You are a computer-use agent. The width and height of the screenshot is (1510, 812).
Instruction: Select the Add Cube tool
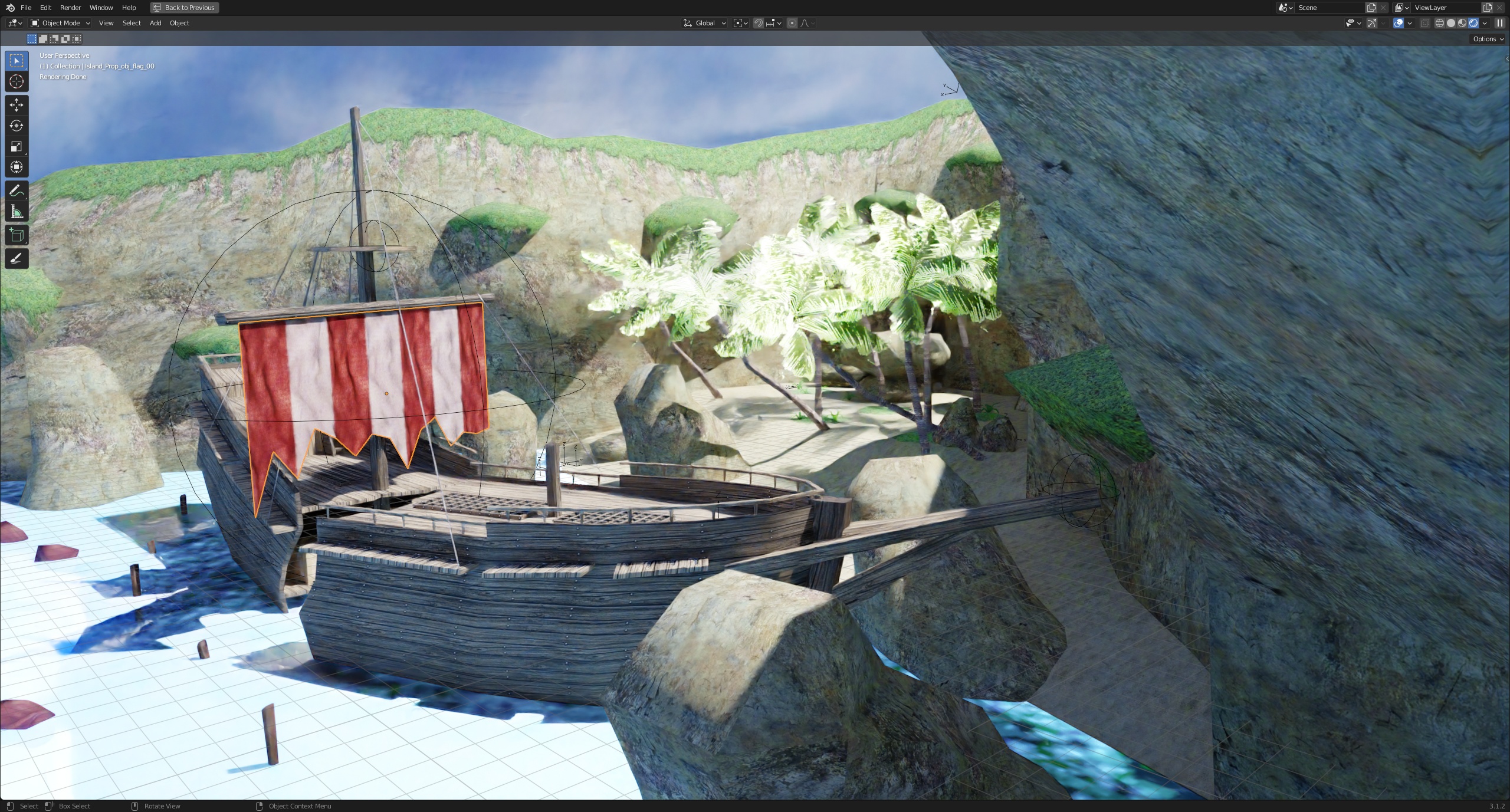tap(17, 235)
